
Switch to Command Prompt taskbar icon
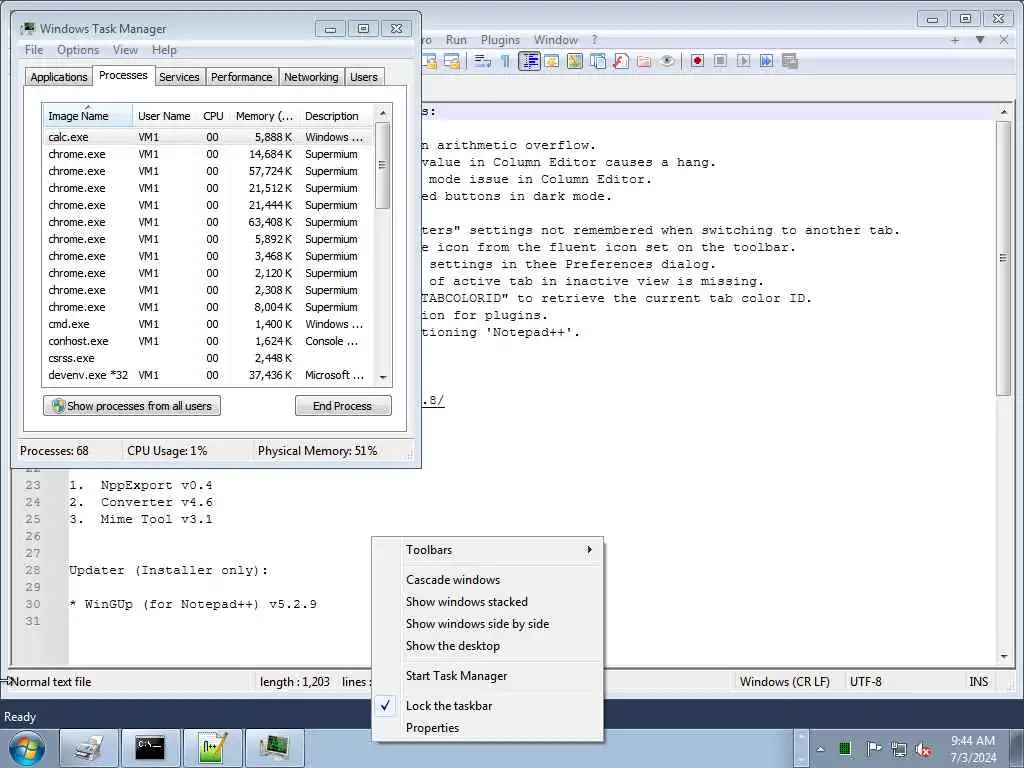pyautogui.click(x=150, y=748)
